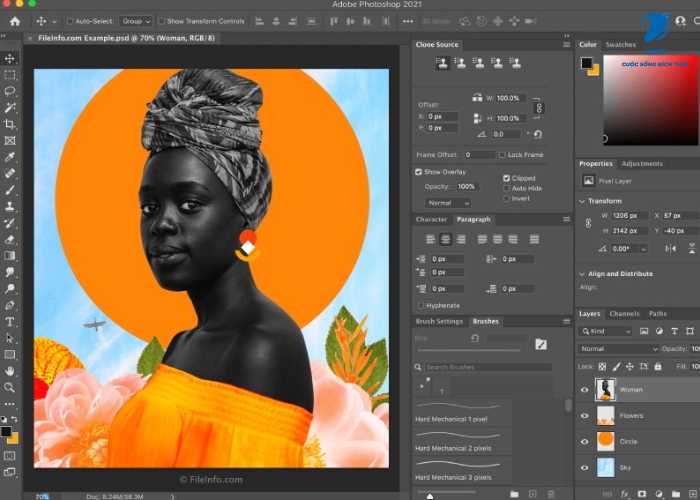Uncheck the Clipped checkbox

tap(506, 178)
